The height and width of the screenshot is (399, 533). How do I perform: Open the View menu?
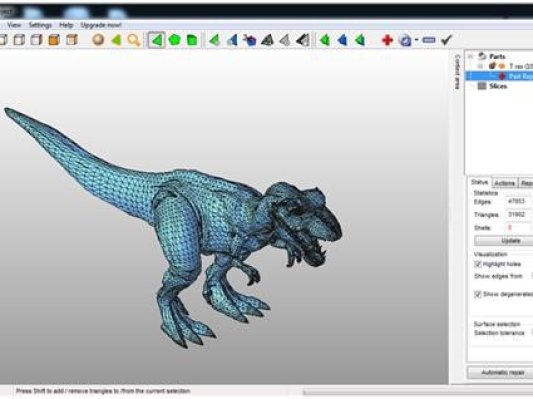14,25
